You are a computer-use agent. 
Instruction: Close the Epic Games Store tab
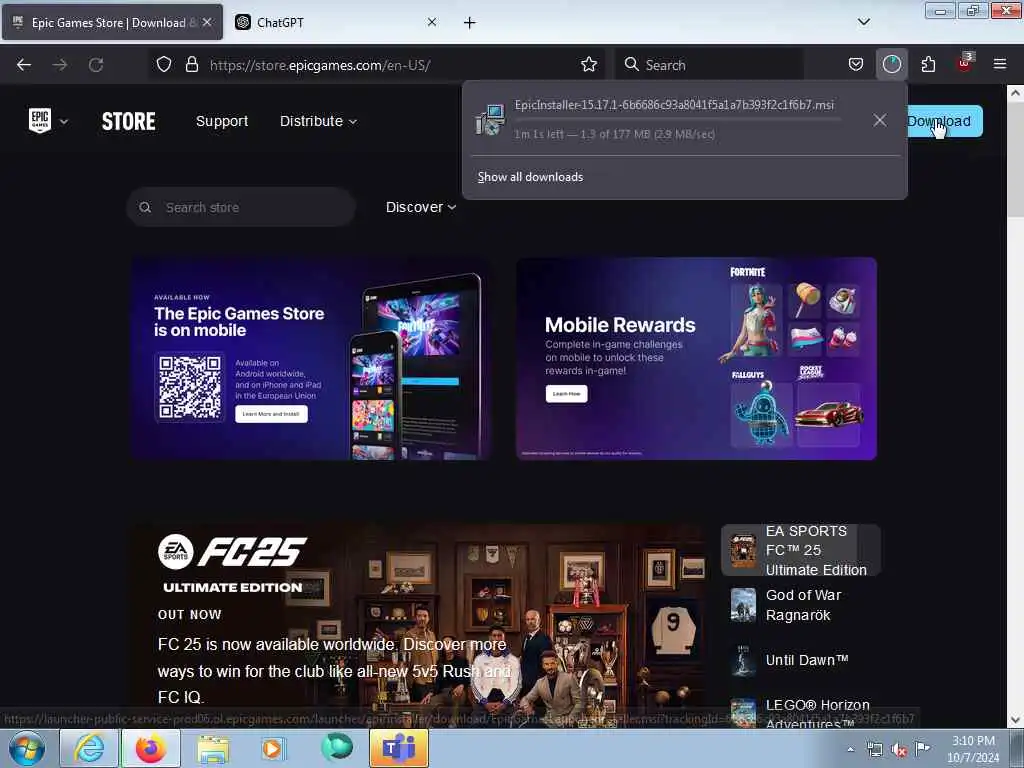pos(206,22)
